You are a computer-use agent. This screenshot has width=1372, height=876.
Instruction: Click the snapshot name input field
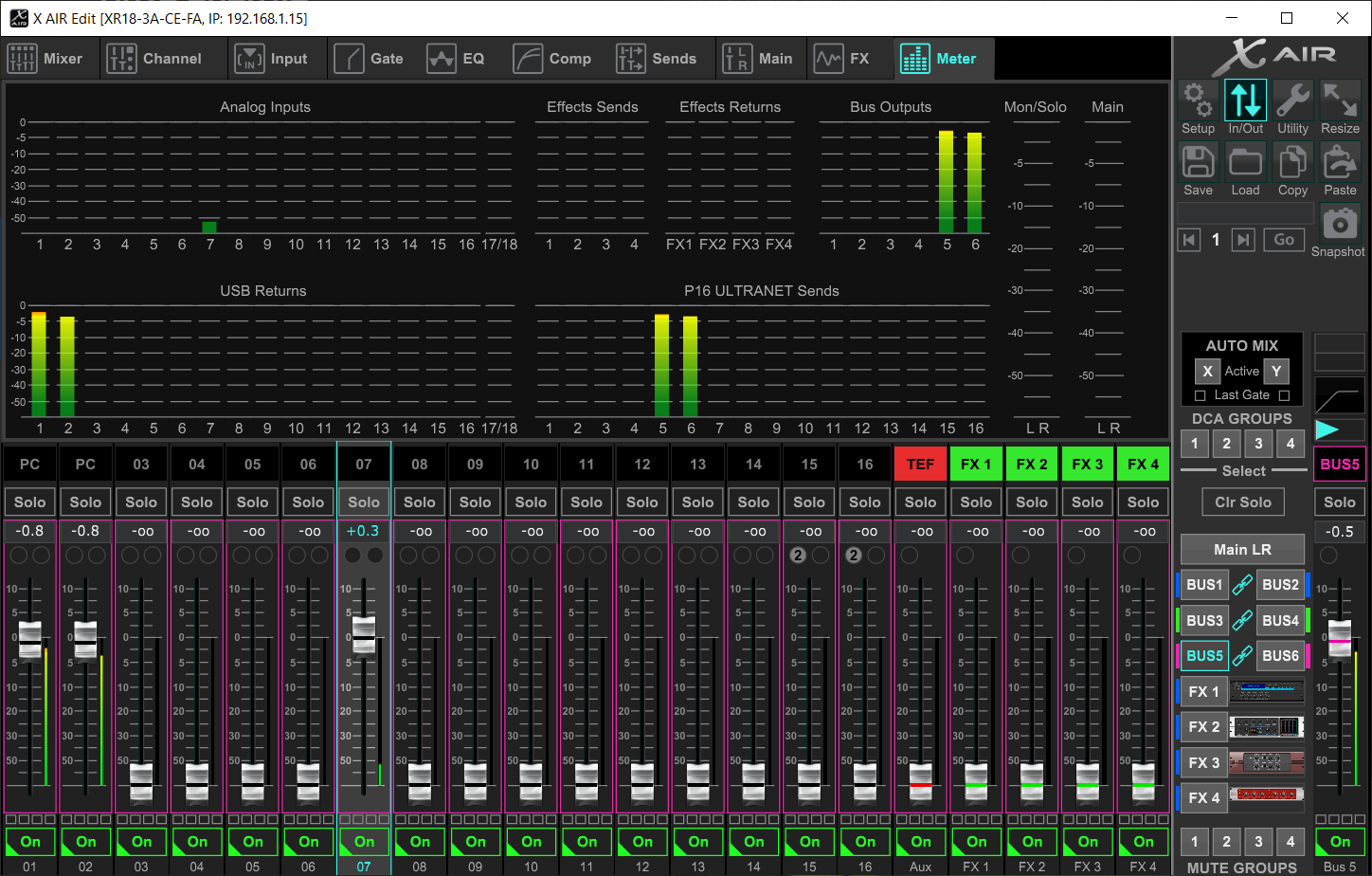tap(1245, 212)
